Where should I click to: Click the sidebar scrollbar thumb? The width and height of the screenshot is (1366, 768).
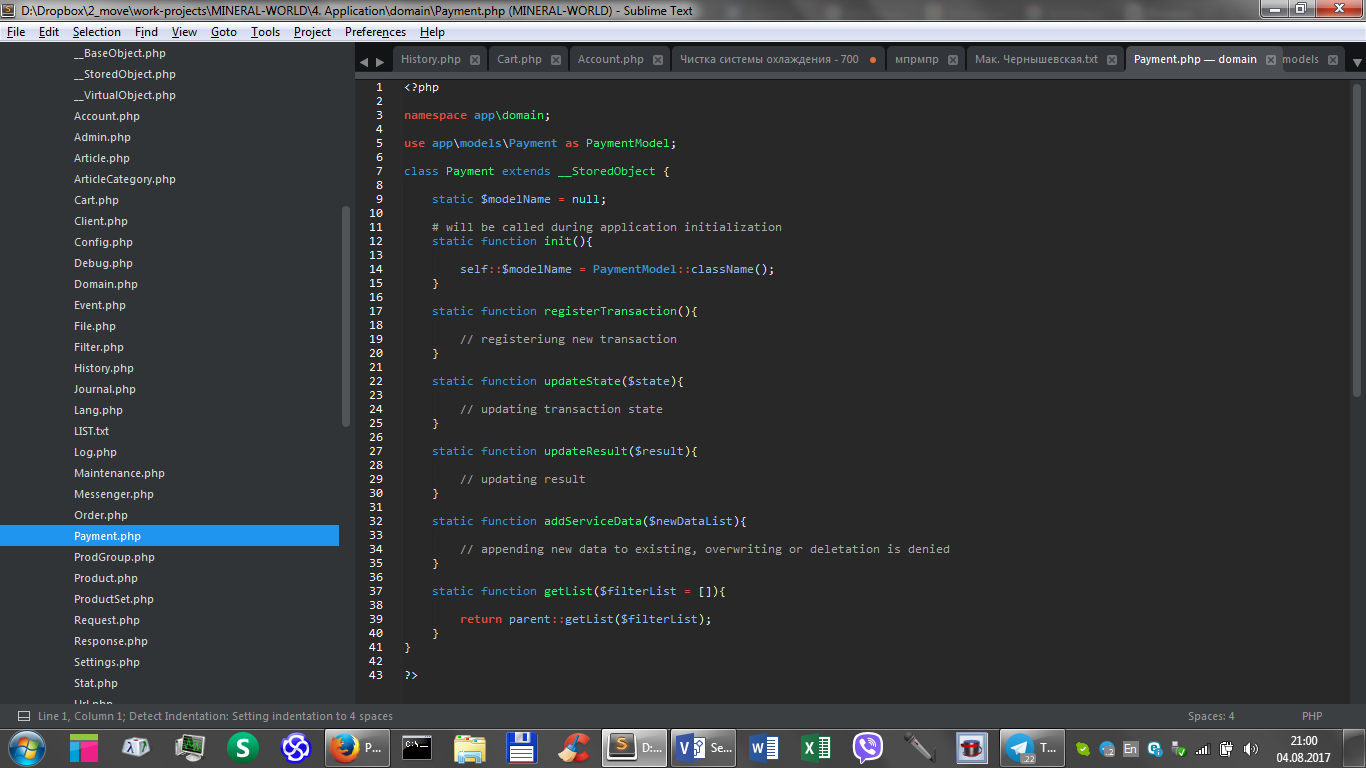(x=346, y=315)
